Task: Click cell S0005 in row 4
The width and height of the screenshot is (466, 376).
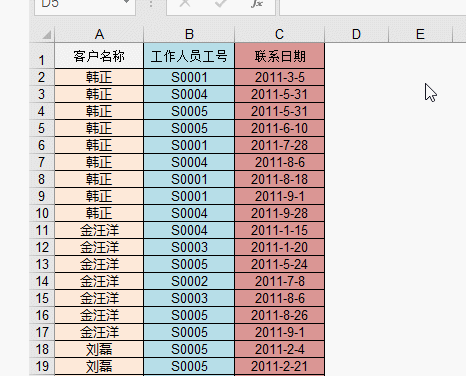Action: [x=189, y=111]
